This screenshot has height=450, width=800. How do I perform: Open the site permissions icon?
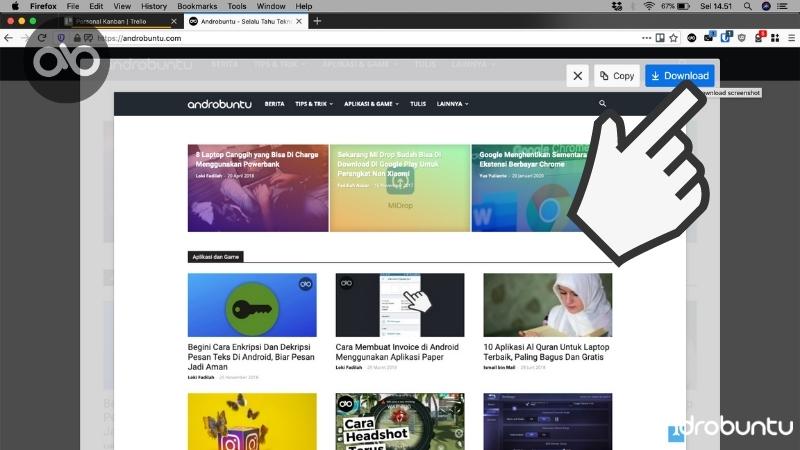[88, 38]
